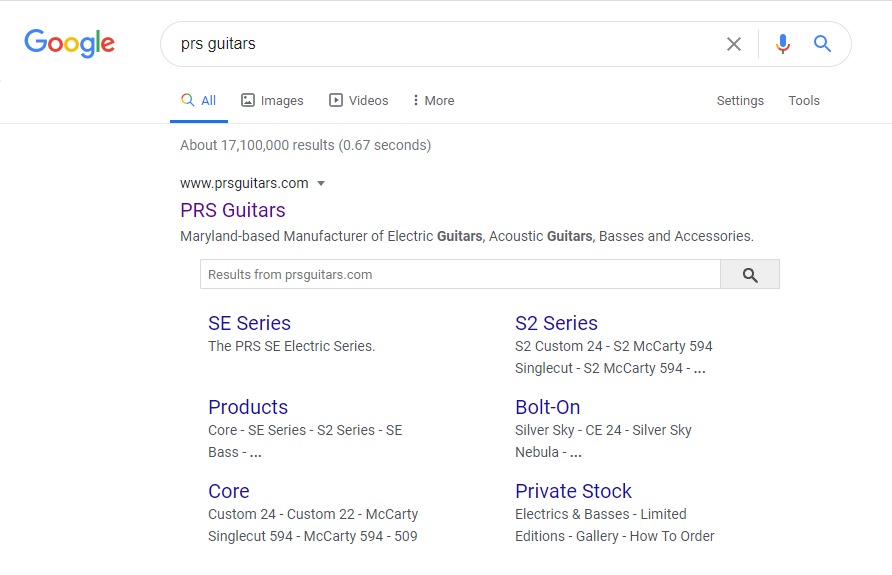This screenshot has height=575, width=892.
Task: Click the Google logo
Action: point(69,43)
